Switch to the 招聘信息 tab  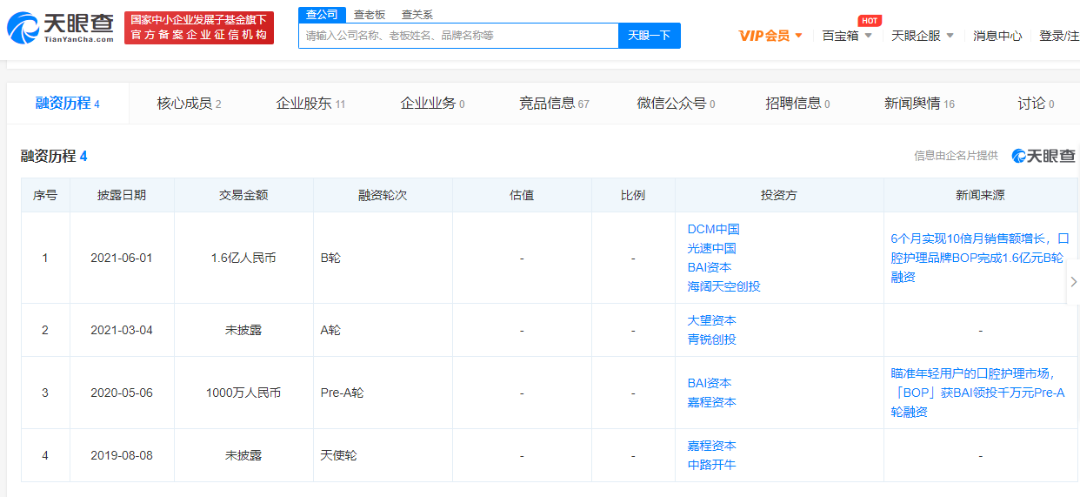point(797,103)
